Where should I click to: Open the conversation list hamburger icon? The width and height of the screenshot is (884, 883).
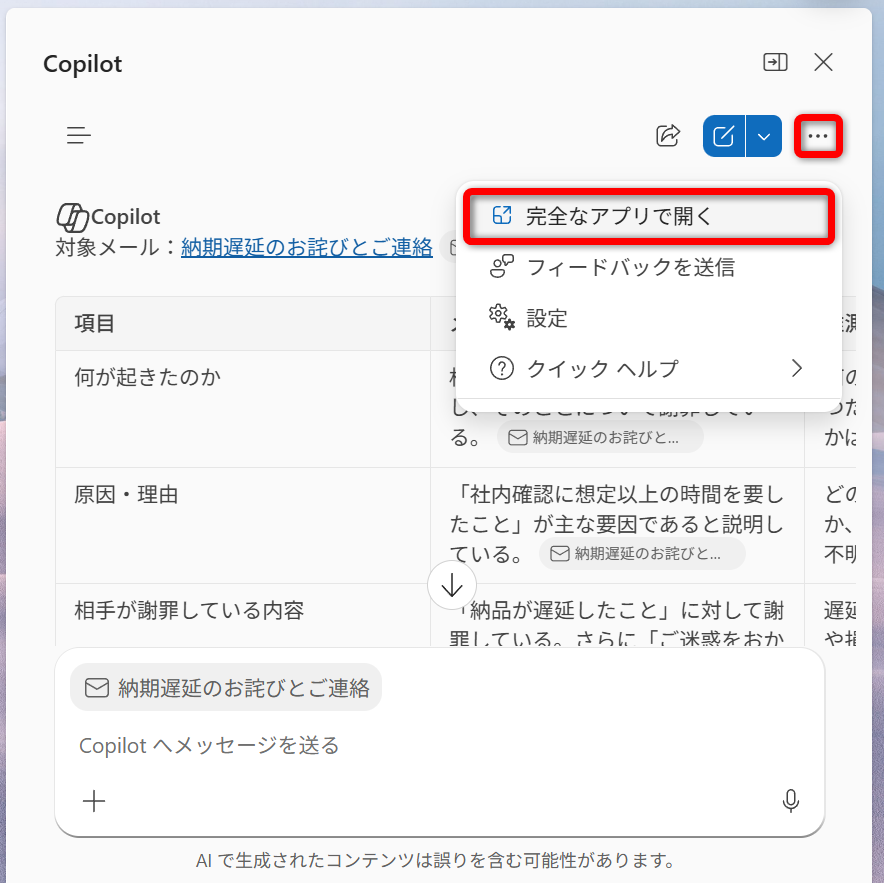point(78,135)
